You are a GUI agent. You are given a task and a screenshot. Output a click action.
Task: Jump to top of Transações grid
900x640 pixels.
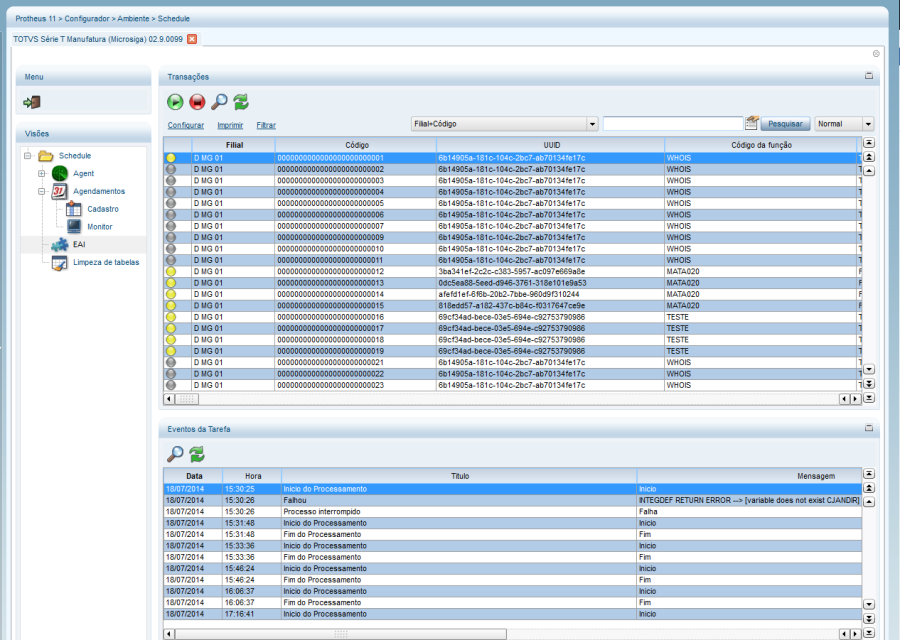pos(869,143)
